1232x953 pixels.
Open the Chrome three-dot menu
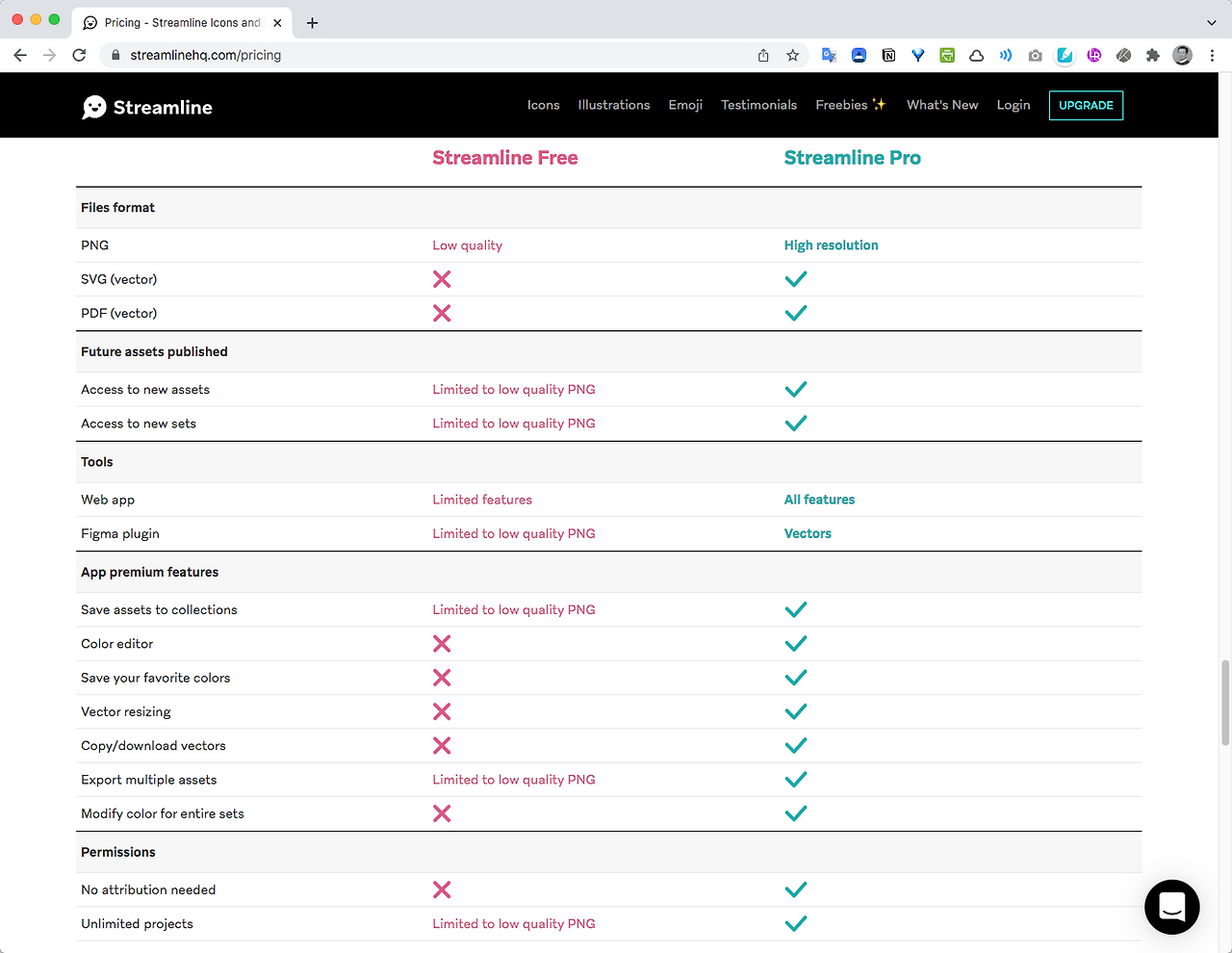point(1212,56)
